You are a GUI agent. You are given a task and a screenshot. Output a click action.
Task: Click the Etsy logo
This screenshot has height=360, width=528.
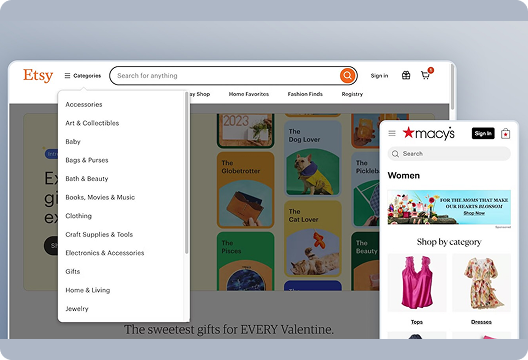pos(38,75)
